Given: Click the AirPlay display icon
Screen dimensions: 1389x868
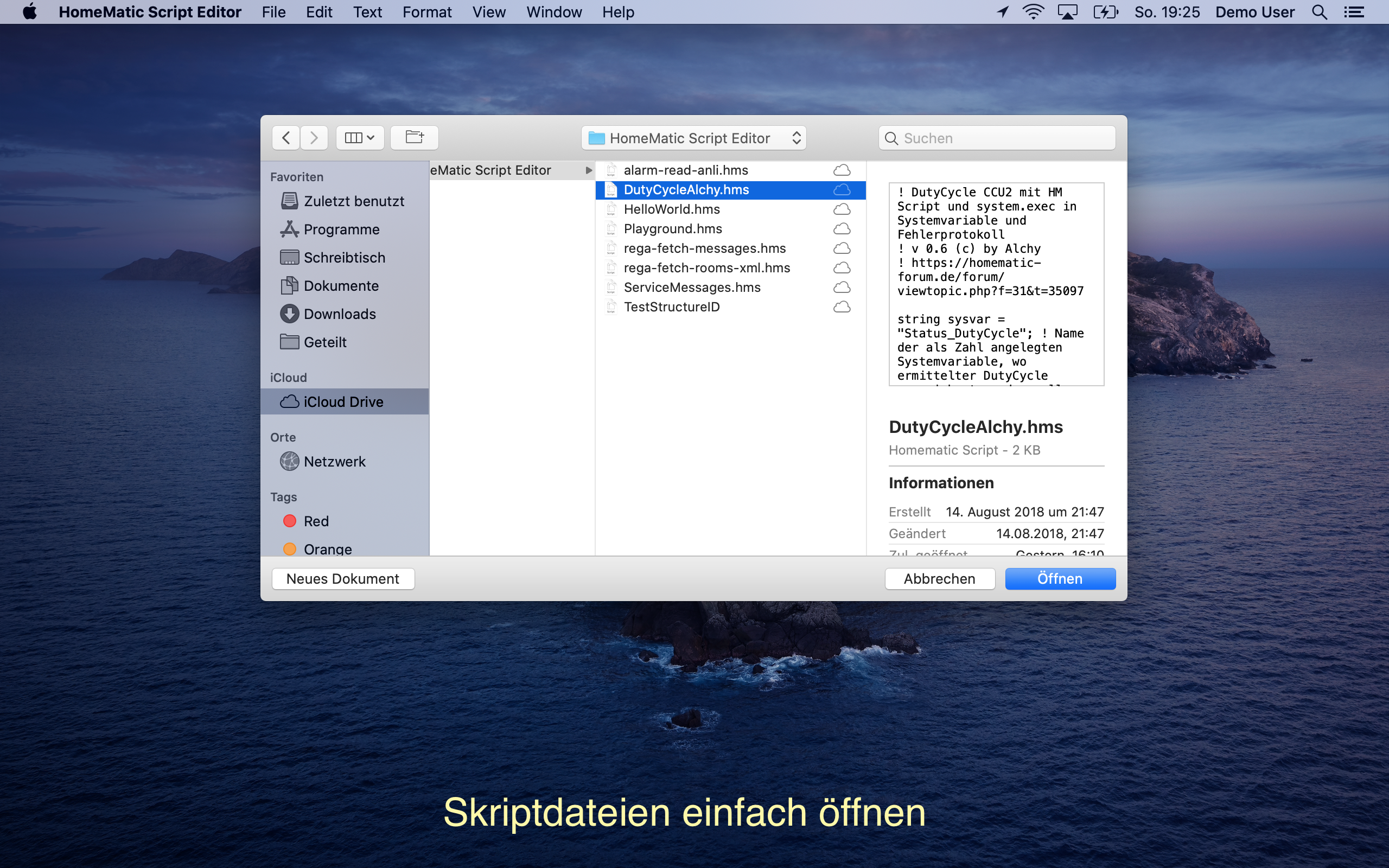Looking at the screenshot, I should coord(1067,12).
